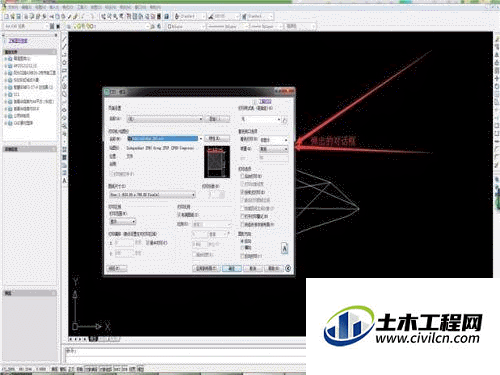Click the plot style table edit icon

(x=285, y=120)
